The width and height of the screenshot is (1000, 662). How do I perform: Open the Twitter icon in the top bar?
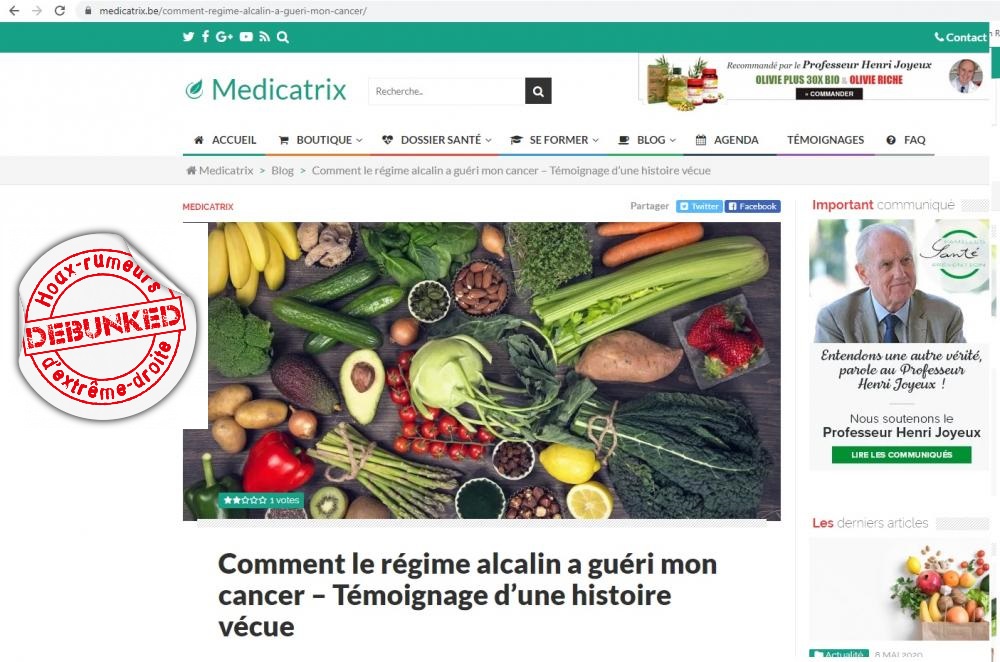pos(188,37)
